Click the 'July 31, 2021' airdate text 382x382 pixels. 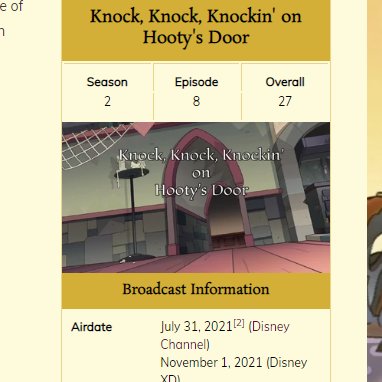[x=196, y=327]
